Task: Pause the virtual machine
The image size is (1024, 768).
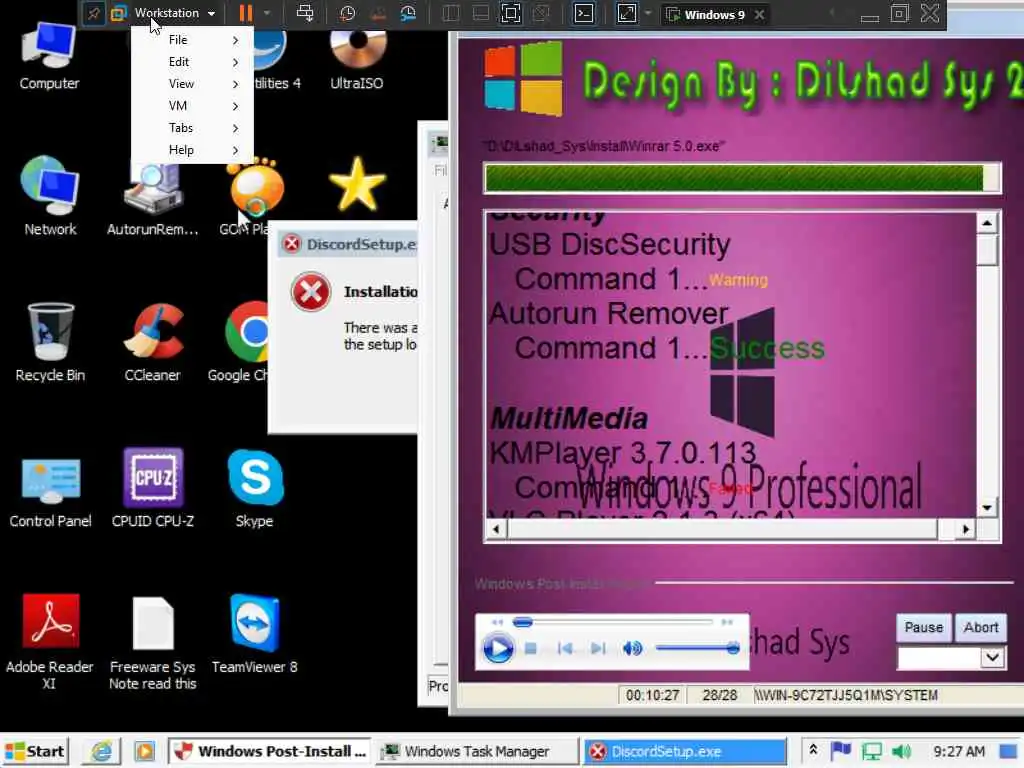Action: pos(246,13)
